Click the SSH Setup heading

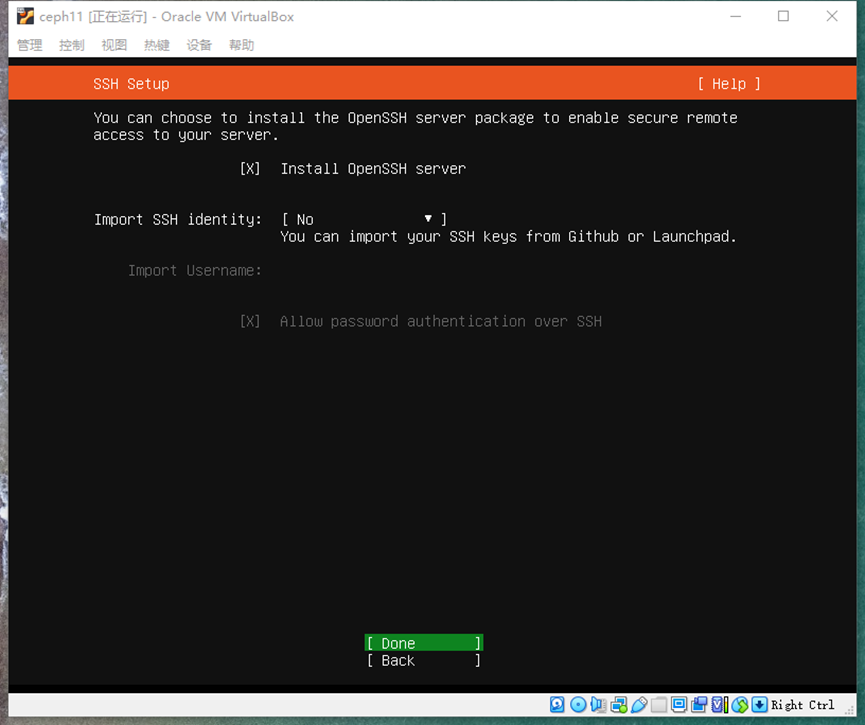click(131, 84)
